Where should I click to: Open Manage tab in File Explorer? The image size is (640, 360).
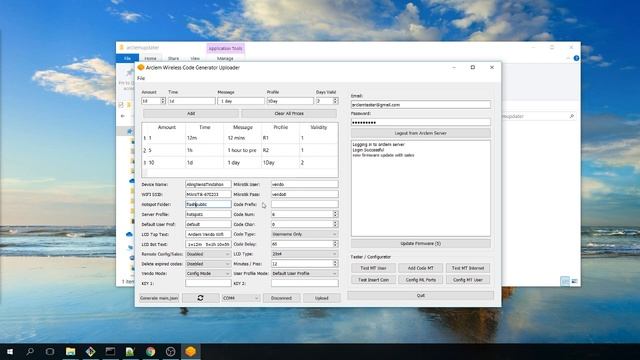point(225,59)
